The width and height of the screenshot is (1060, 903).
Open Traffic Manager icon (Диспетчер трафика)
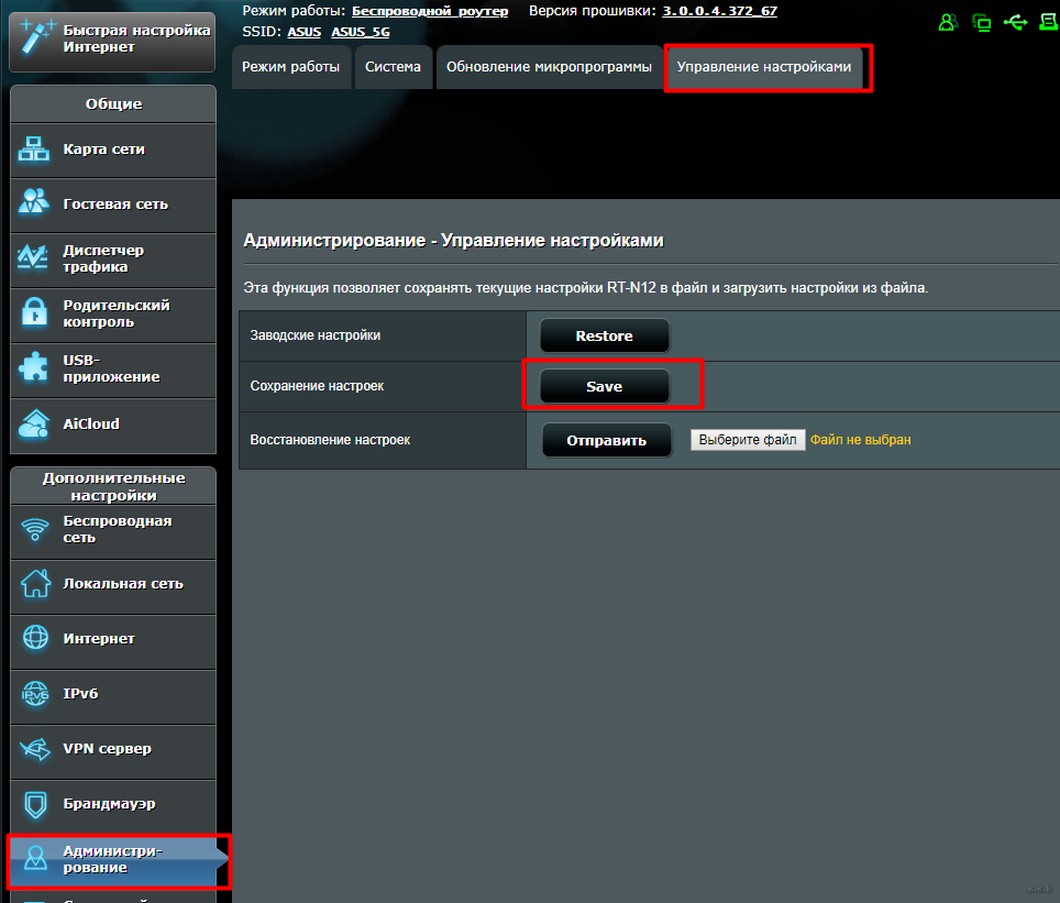click(32, 257)
